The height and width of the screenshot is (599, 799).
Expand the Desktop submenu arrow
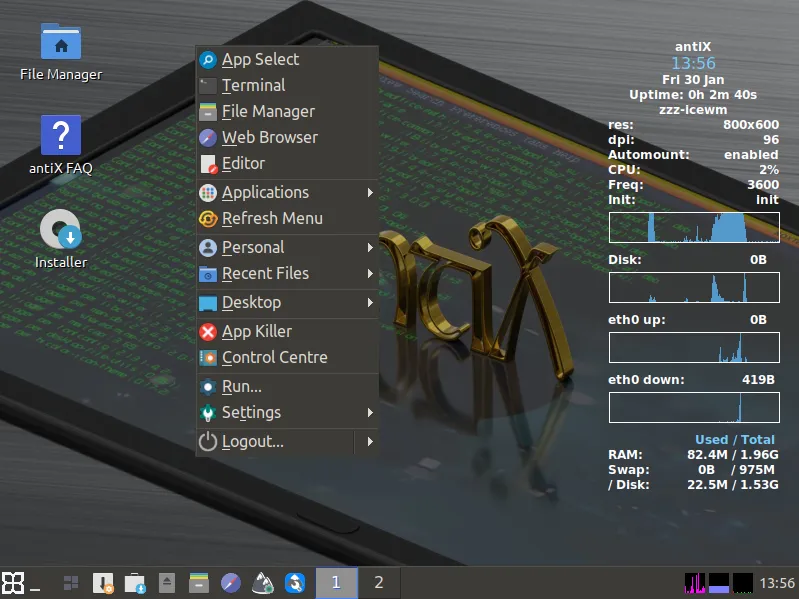coord(370,303)
